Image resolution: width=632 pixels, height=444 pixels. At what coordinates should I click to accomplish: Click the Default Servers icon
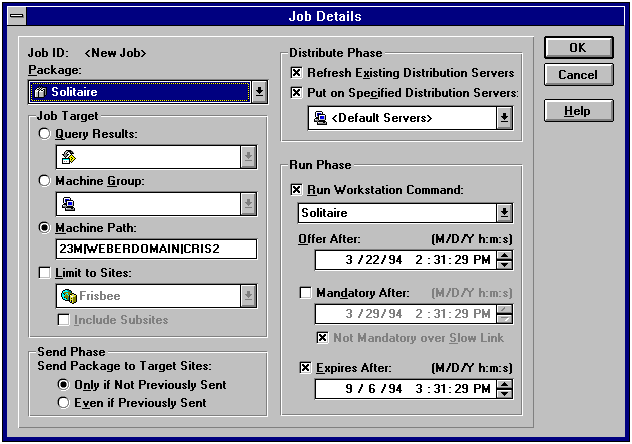(x=321, y=118)
